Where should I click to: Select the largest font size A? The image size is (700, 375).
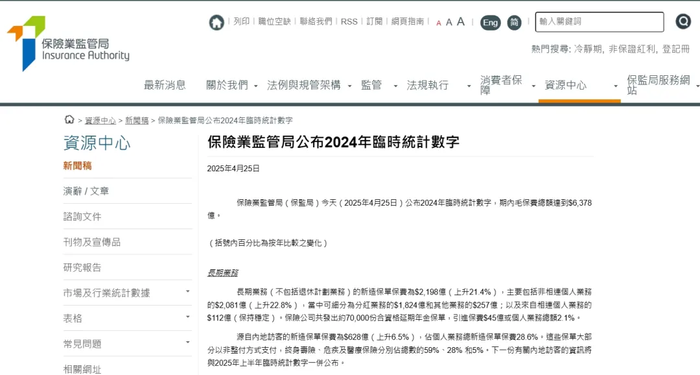(x=461, y=21)
